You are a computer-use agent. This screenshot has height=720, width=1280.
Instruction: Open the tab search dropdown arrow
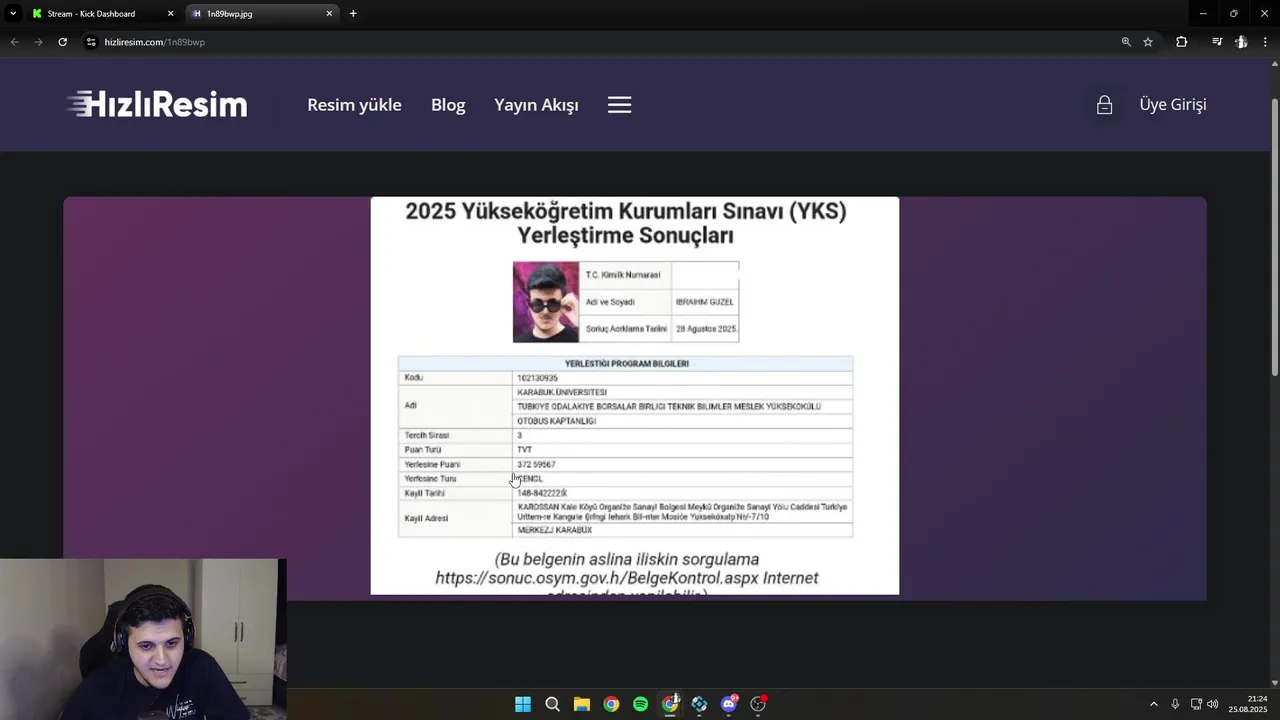tap(13, 14)
